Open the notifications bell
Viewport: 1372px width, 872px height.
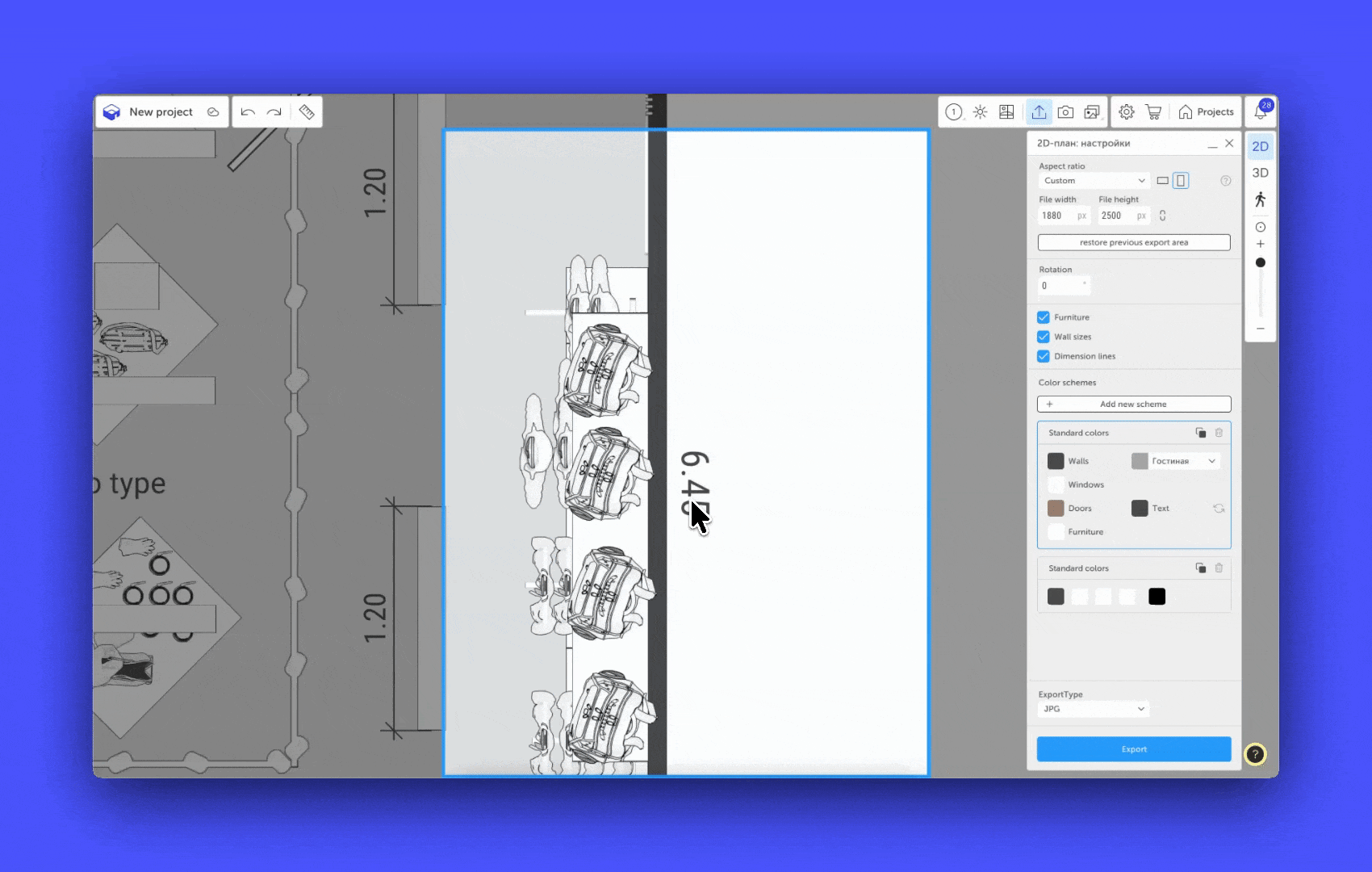[1260, 112]
